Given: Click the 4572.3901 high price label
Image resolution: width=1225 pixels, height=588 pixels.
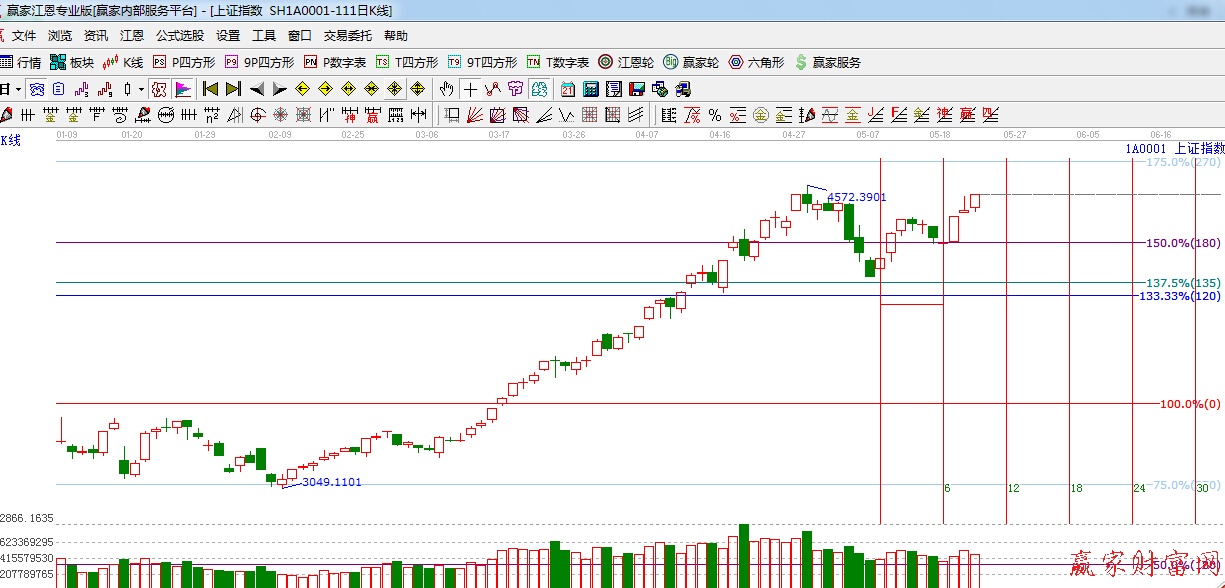Looking at the screenshot, I should [x=856, y=197].
